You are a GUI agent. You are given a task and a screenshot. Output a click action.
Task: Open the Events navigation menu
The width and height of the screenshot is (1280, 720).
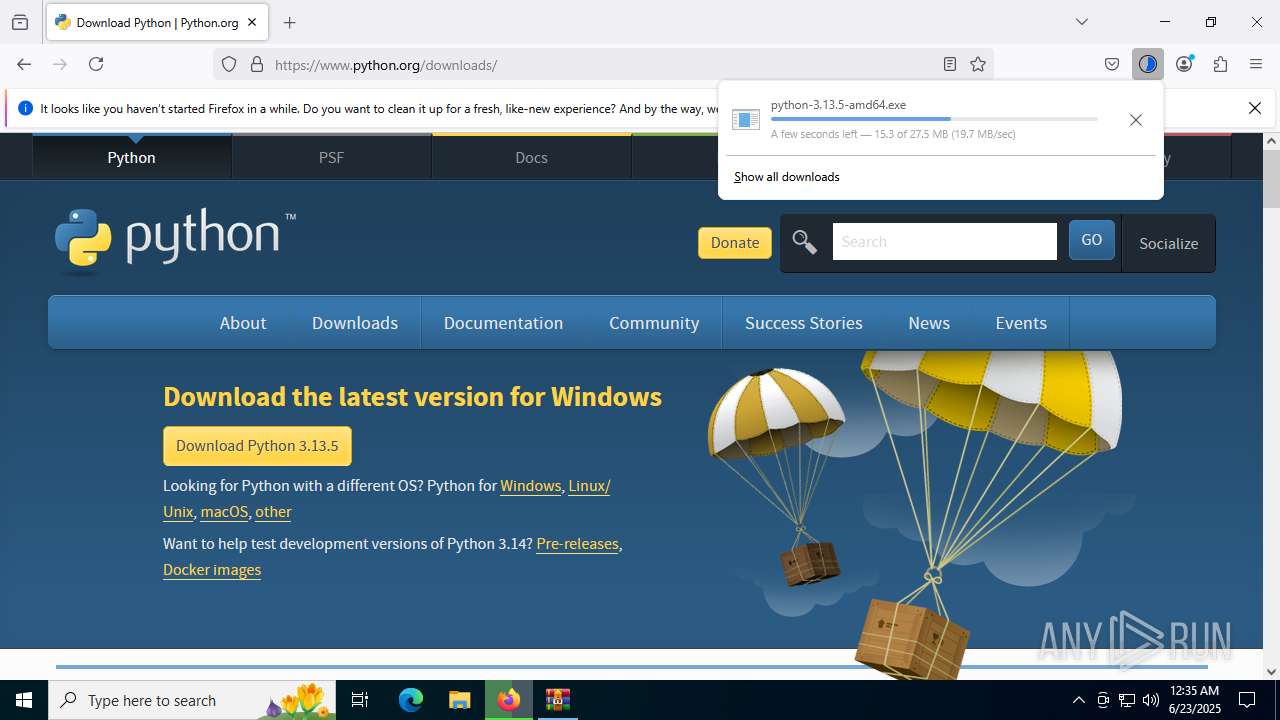point(1021,323)
